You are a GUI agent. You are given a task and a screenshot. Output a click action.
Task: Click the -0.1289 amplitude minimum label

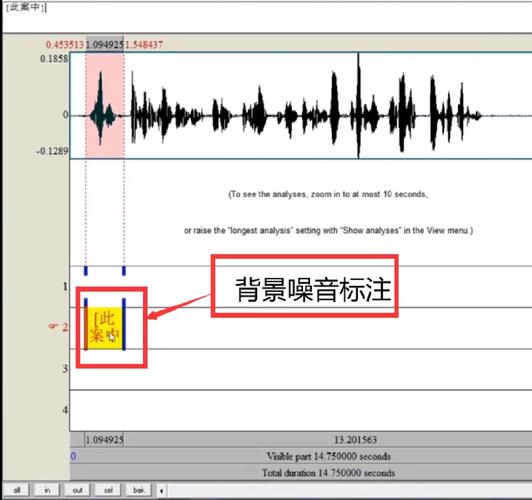[x=52, y=151]
